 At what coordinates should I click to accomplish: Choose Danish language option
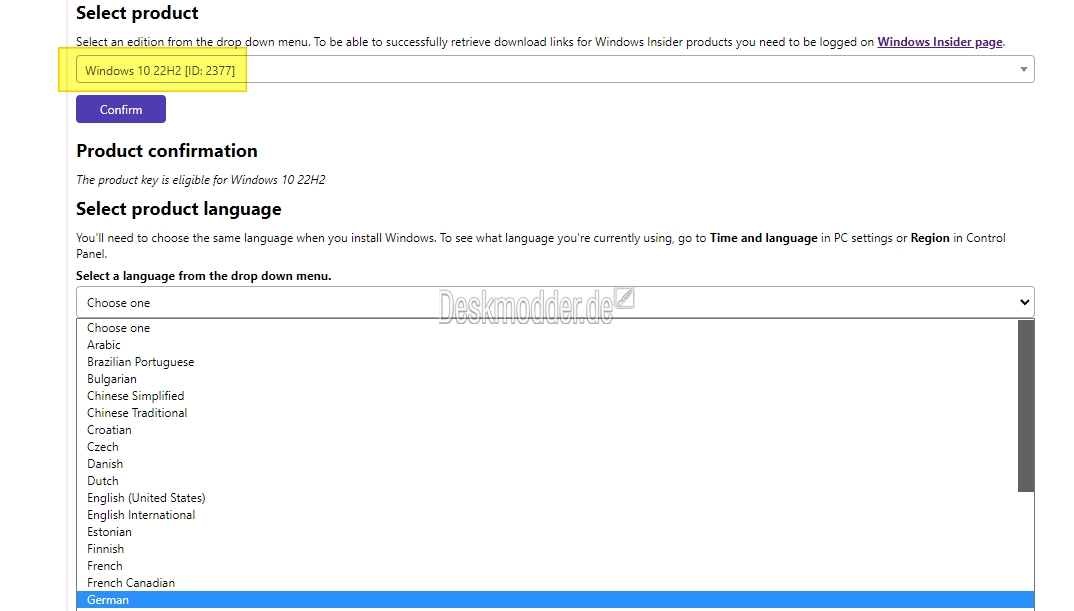point(547,464)
